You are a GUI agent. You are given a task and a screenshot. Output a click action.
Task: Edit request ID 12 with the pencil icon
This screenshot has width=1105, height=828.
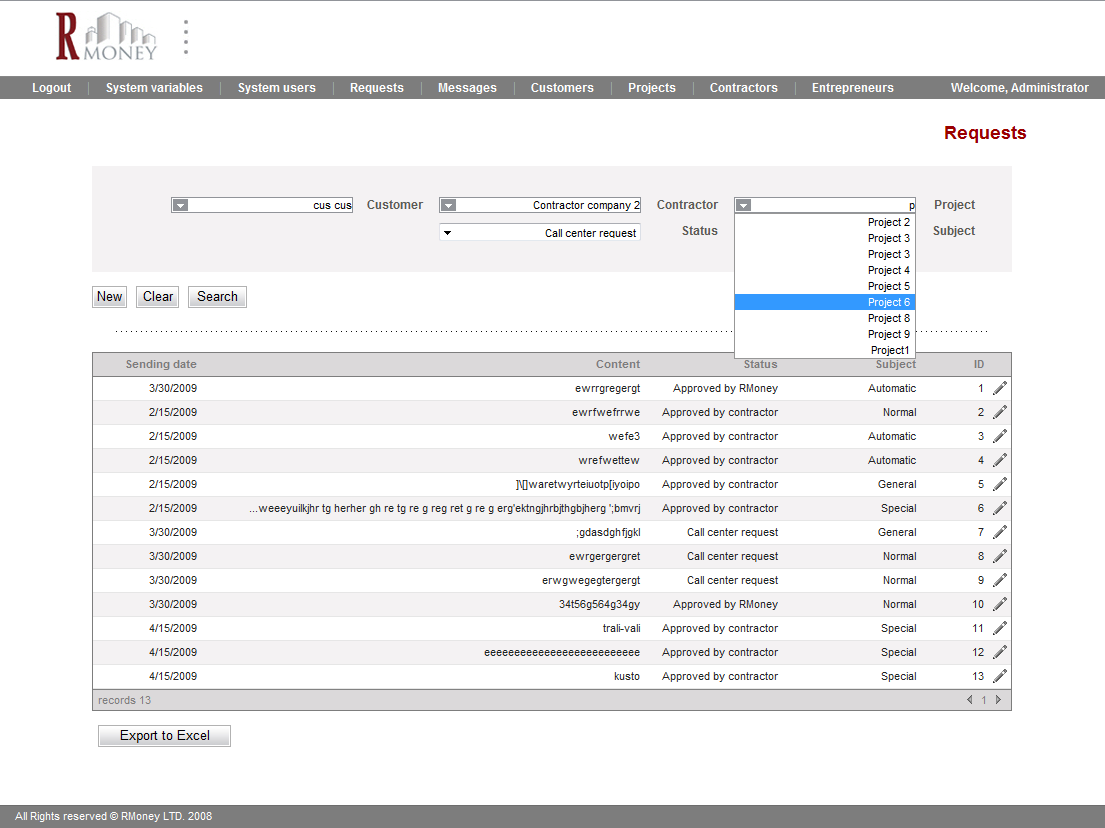tap(999, 652)
